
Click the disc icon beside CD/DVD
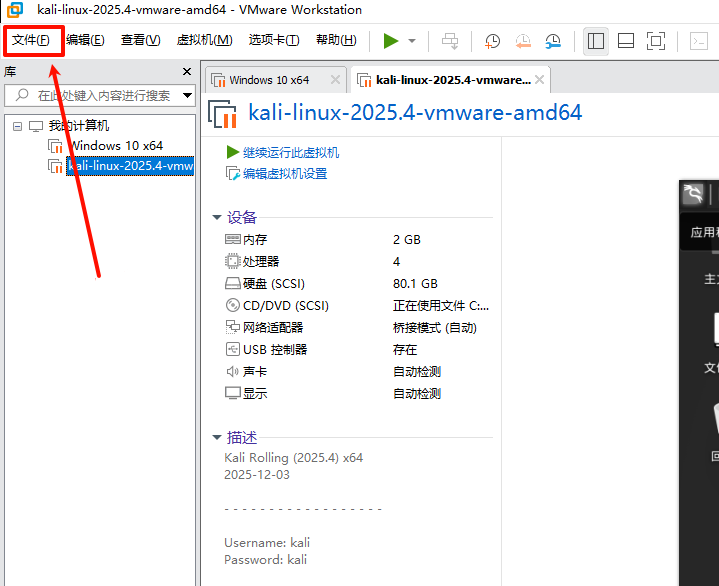click(x=232, y=305)
